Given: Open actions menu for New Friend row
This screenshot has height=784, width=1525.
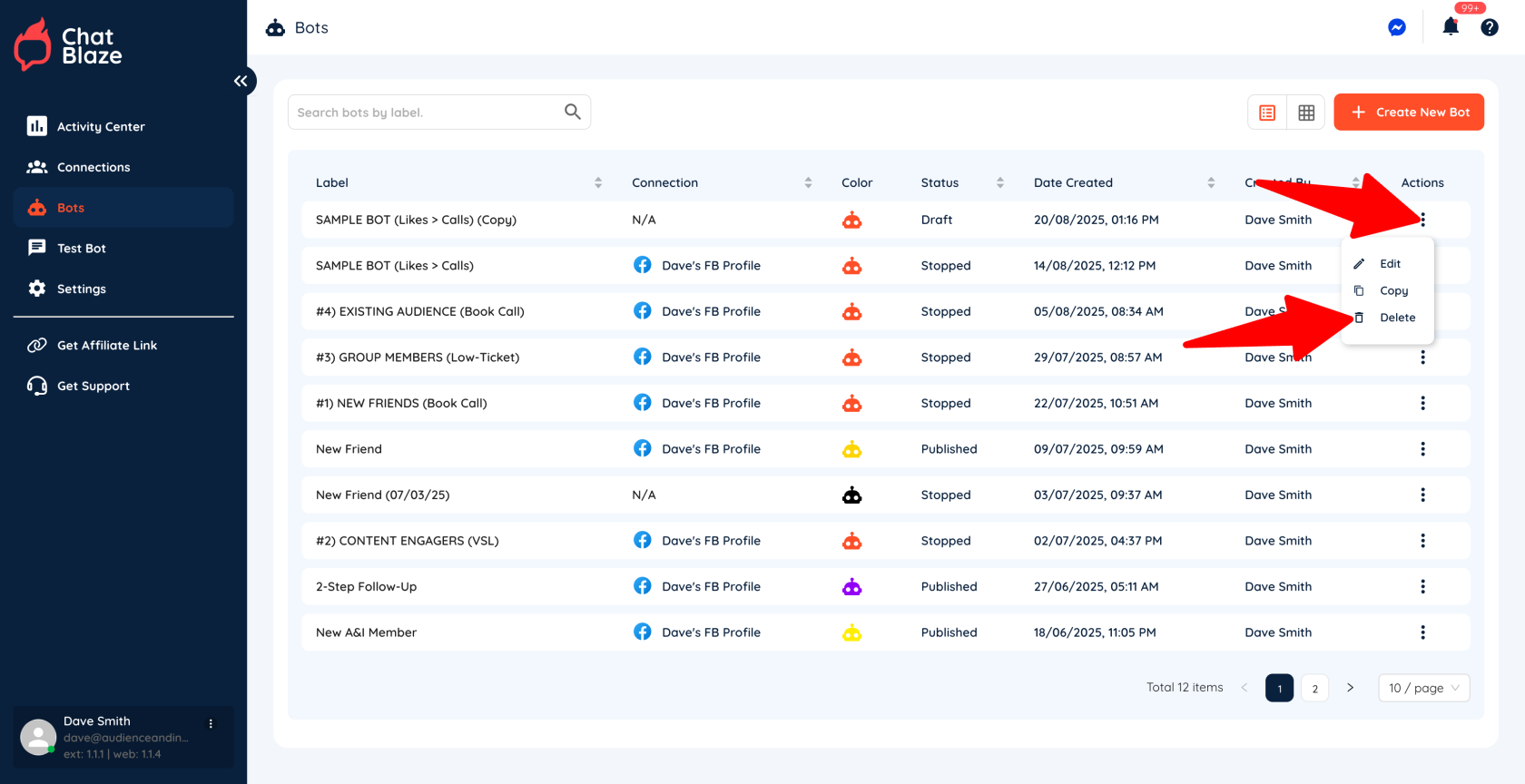Looking at the screenshot, I should (1422, 449).
